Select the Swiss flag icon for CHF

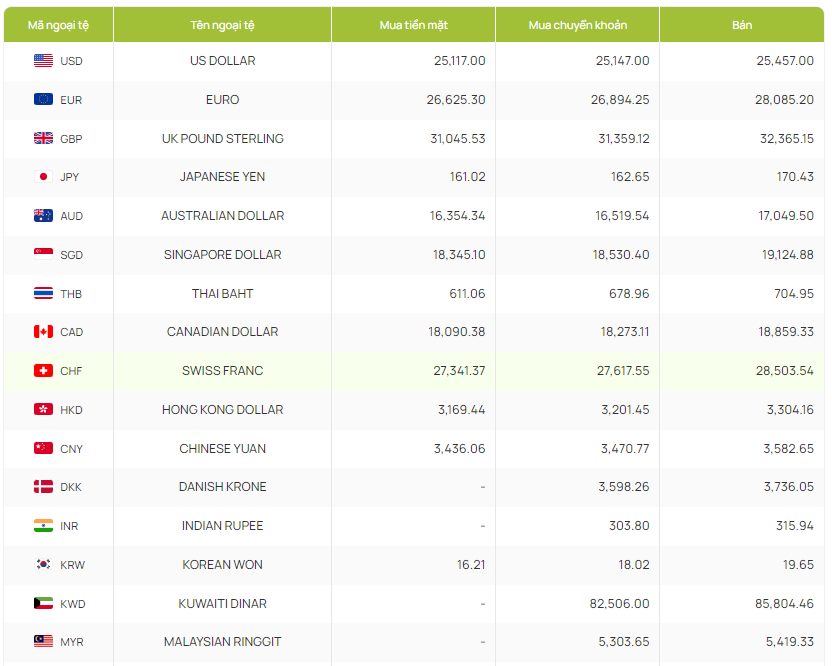coord(43,371)
